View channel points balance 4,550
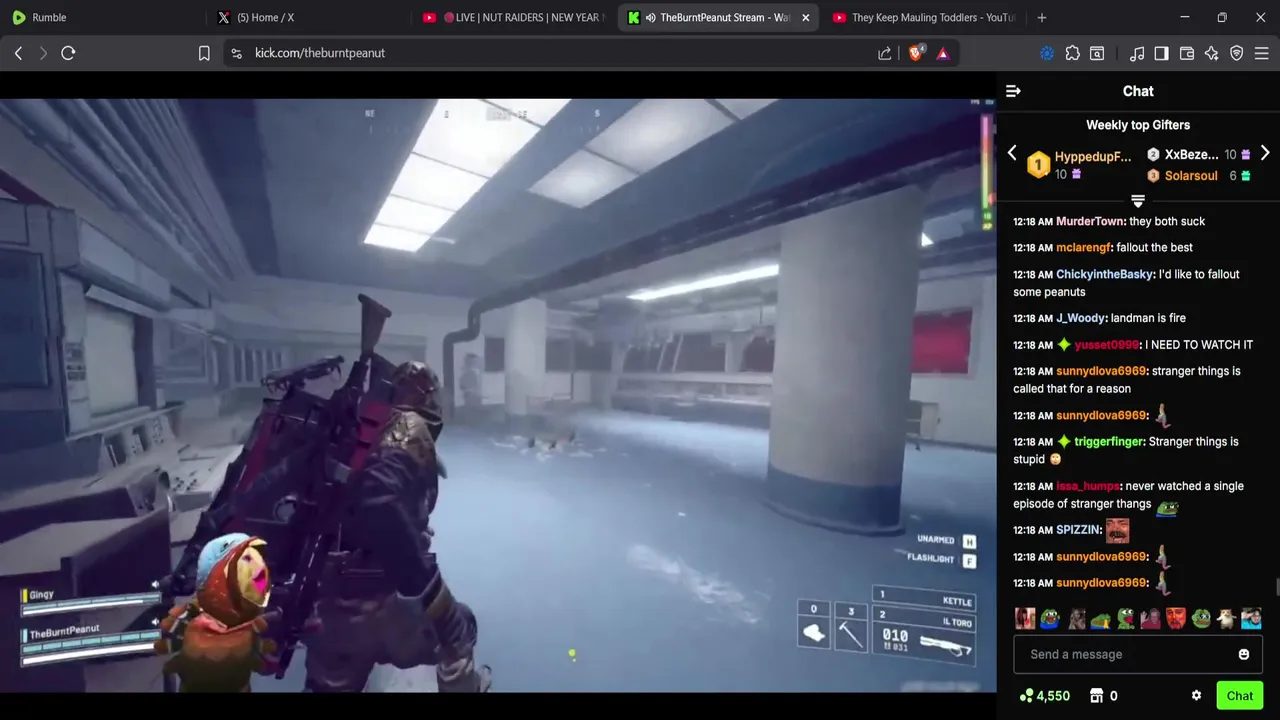This screenshot has height=720, width=1280. coord(1045,696)
